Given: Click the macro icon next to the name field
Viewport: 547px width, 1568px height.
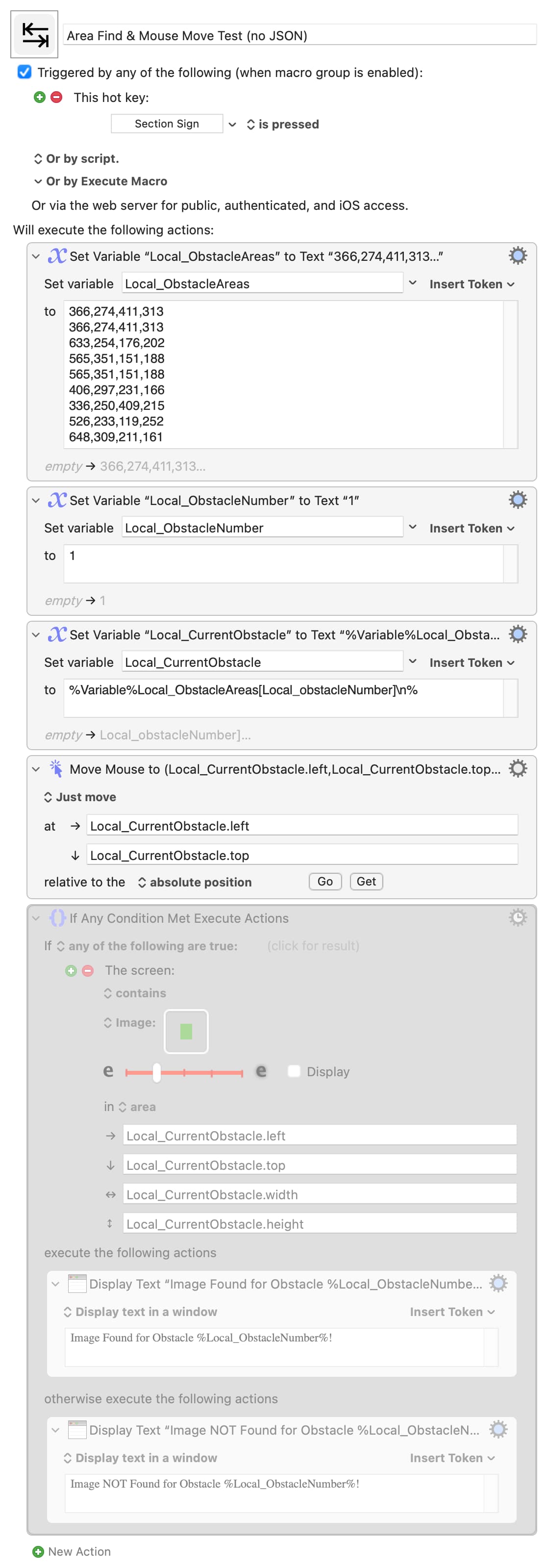Looking at the screenshot, I should [35, 34].
